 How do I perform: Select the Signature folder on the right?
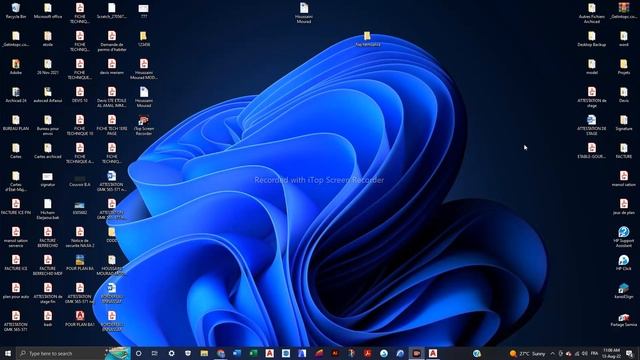(x=624, y=123)
